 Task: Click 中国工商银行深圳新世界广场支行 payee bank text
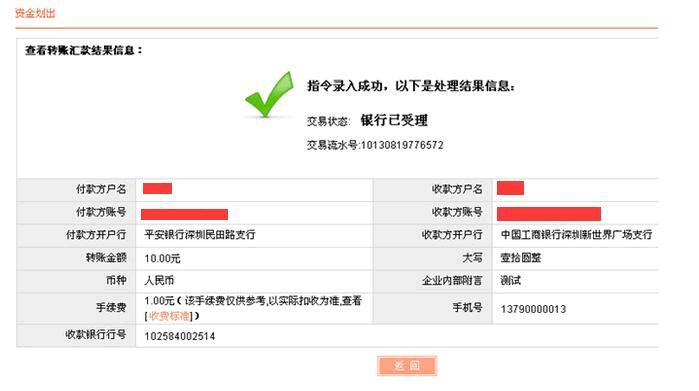(576, 235)
